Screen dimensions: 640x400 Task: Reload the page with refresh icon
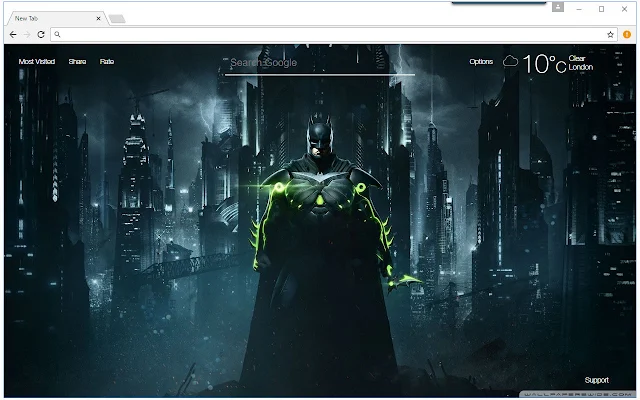pyautogui.click(x=41, y=35)
